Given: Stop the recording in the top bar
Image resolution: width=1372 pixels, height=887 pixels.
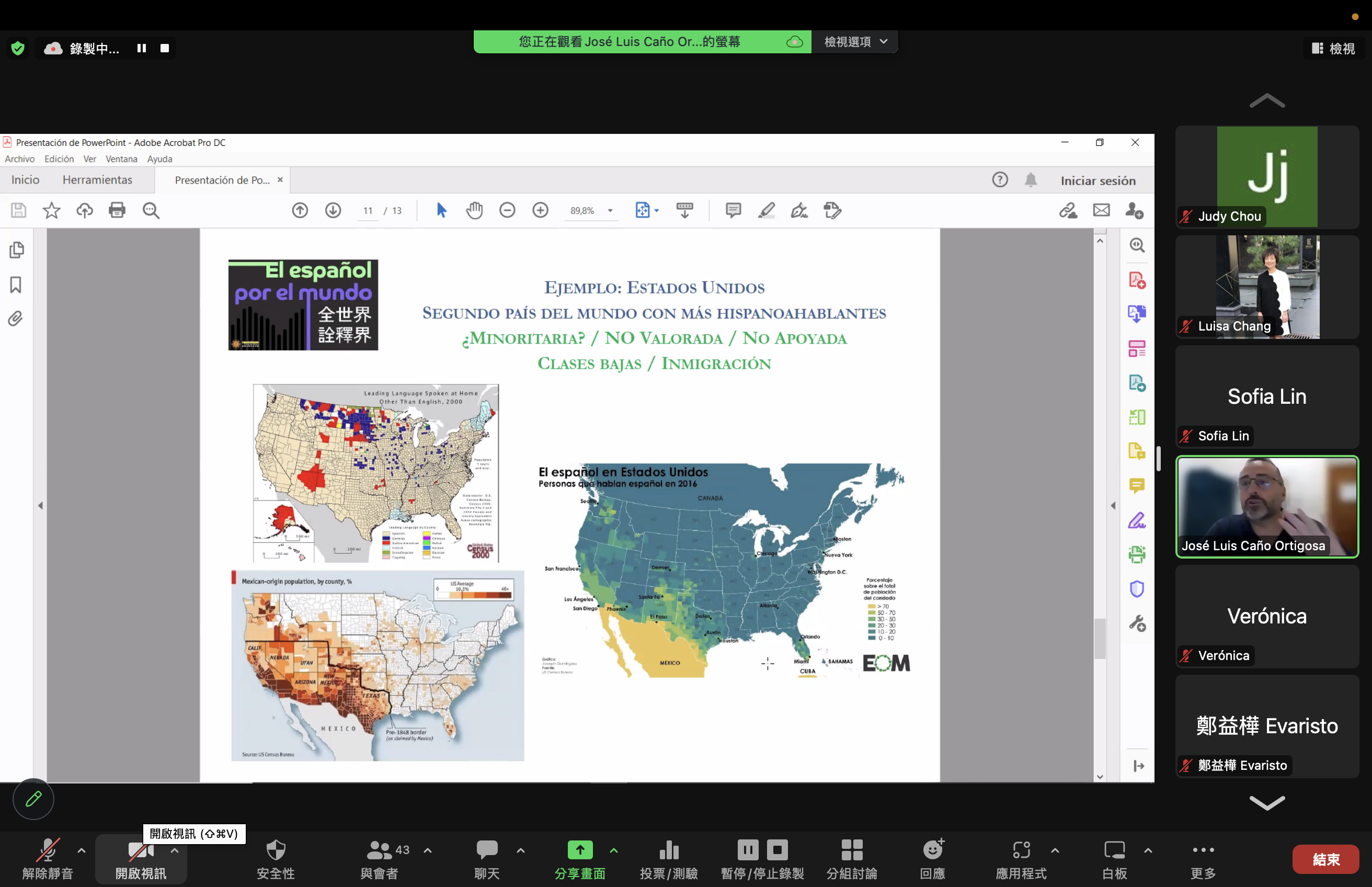Looking at the screenshot, I should coord(165,49).
